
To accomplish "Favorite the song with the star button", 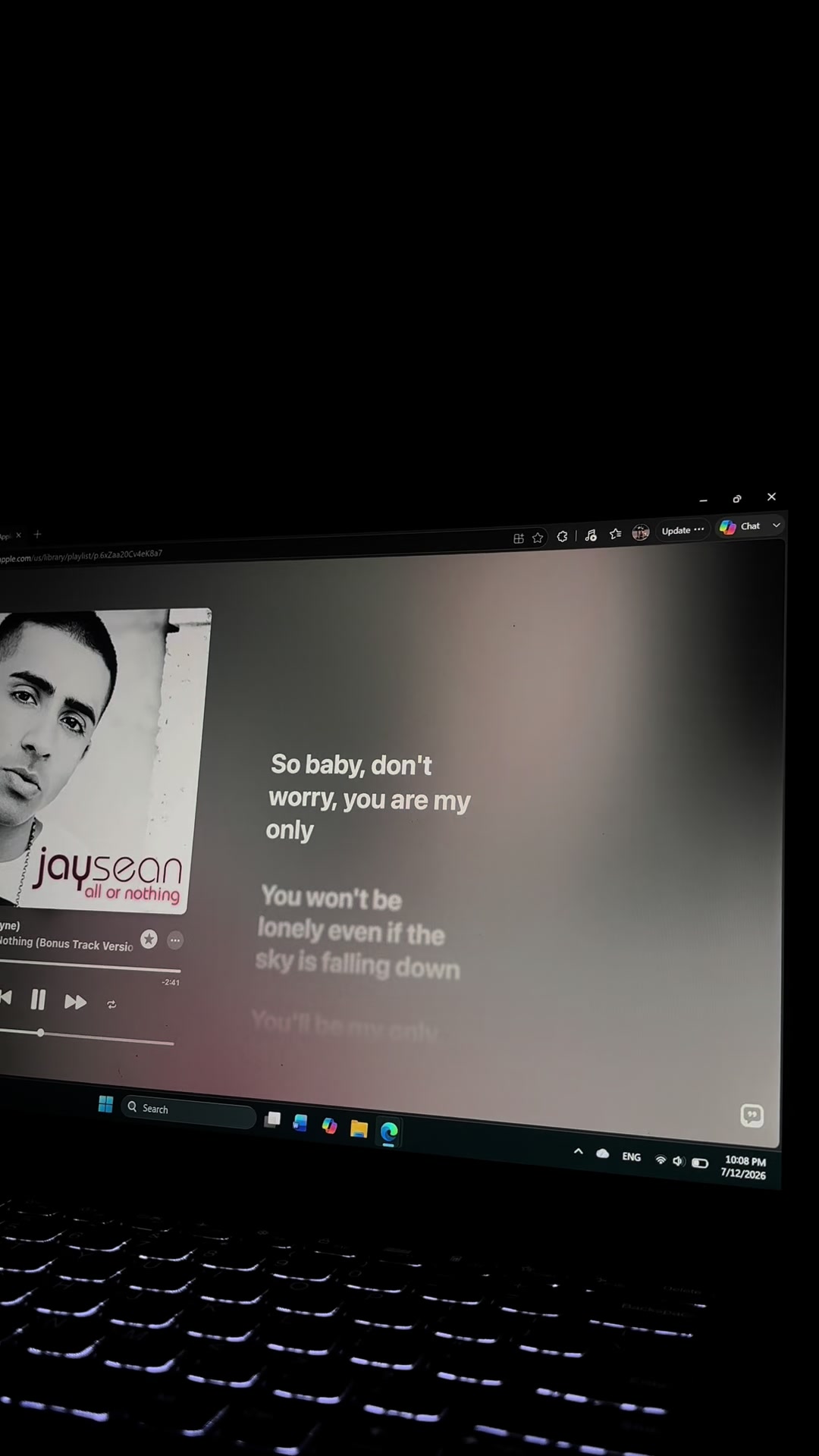I will 149,939.
